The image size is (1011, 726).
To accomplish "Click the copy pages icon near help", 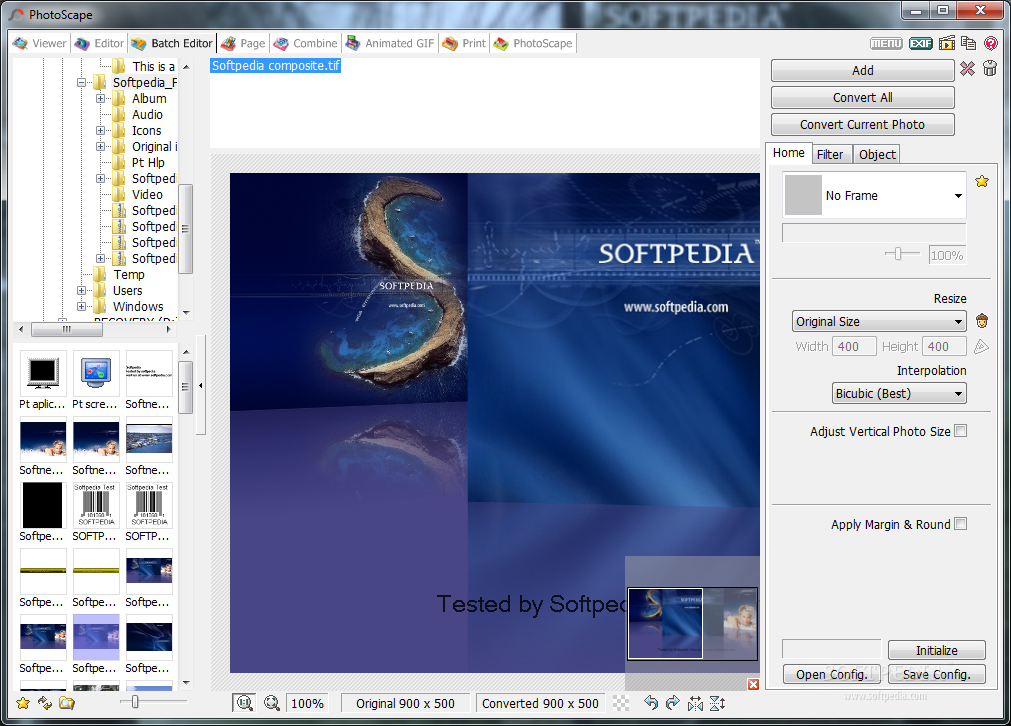I will coord(968,43).
